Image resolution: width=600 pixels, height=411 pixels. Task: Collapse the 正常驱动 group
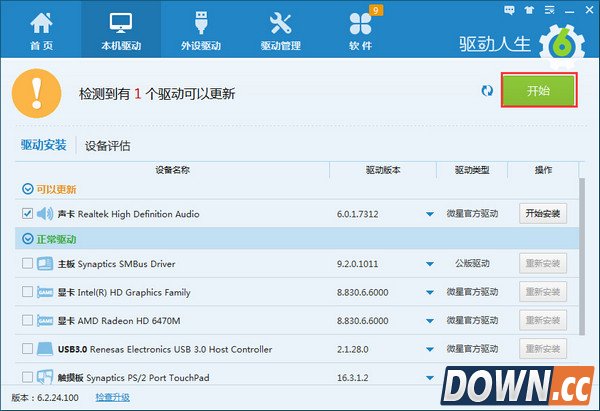pyautogui.click(x=28, y=239)
